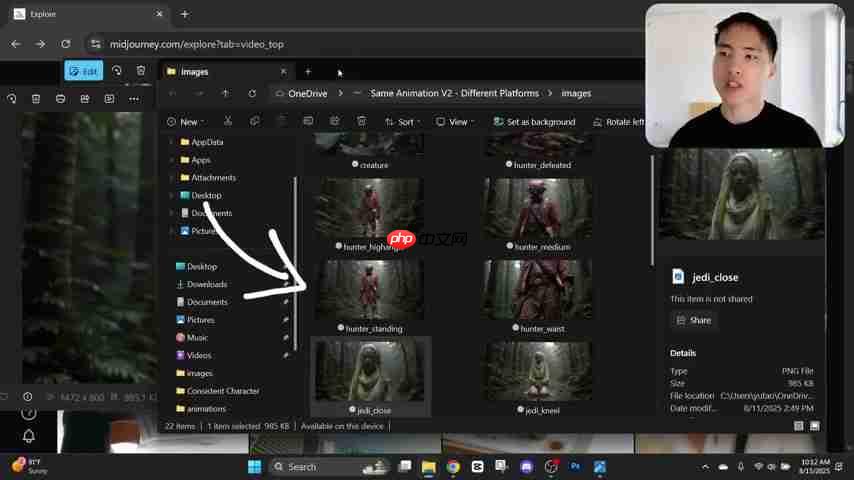Click the site information icon in the address bar
Image resolution: width=854 pixels, height=480 pixels.
click(x=95, y=44)
